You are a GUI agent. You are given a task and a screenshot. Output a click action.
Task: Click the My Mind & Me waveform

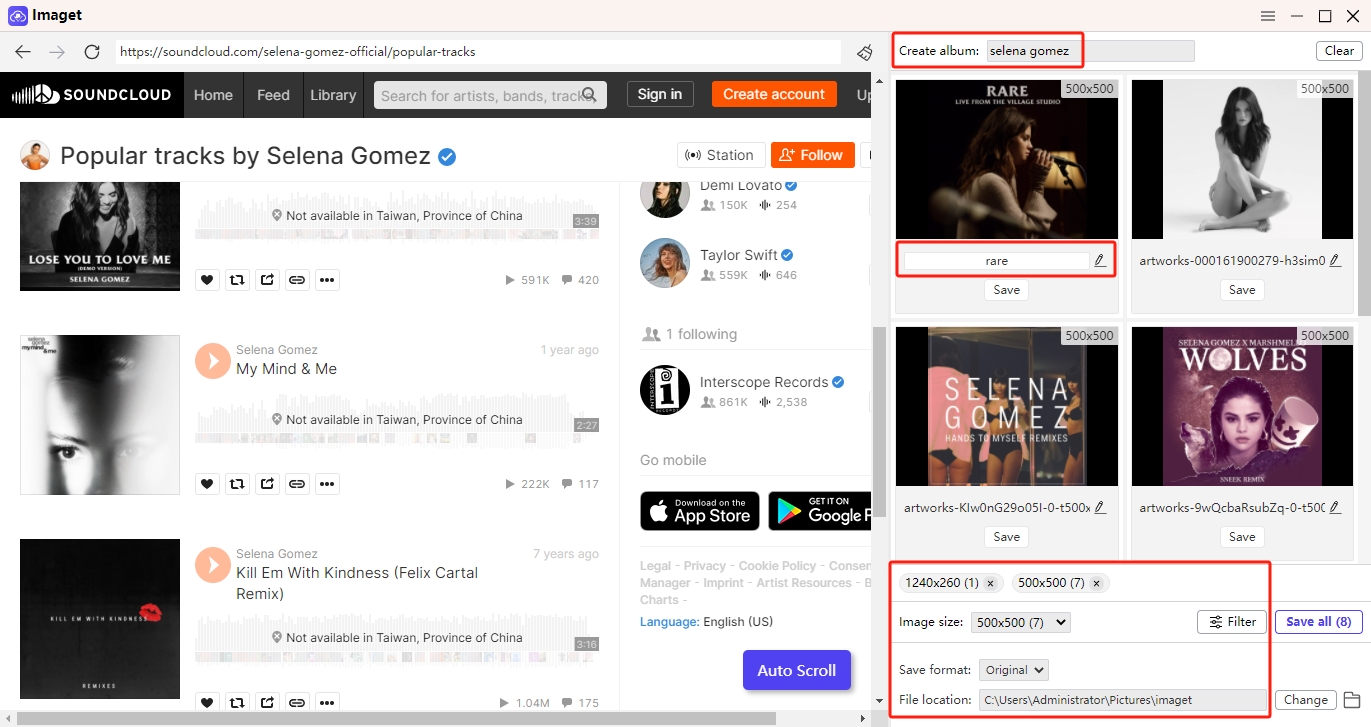coord(397,420)
